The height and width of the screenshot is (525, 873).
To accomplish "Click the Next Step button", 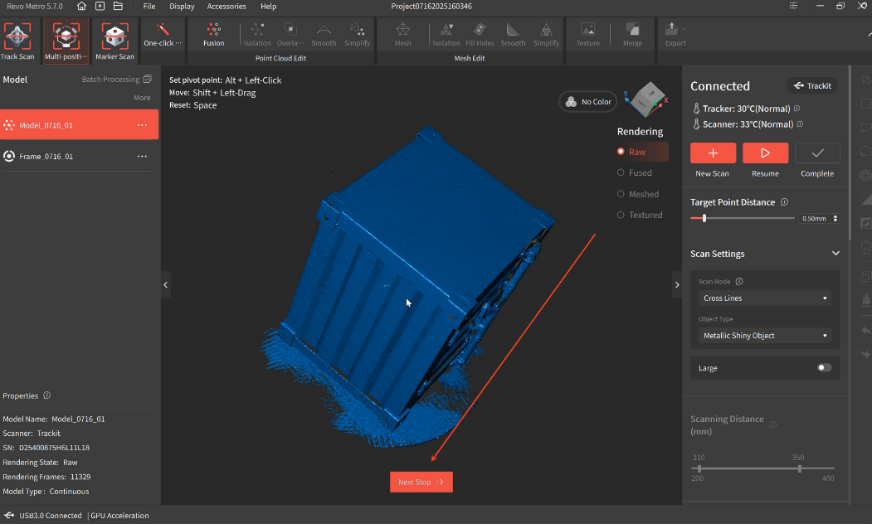I will (421, 482).
